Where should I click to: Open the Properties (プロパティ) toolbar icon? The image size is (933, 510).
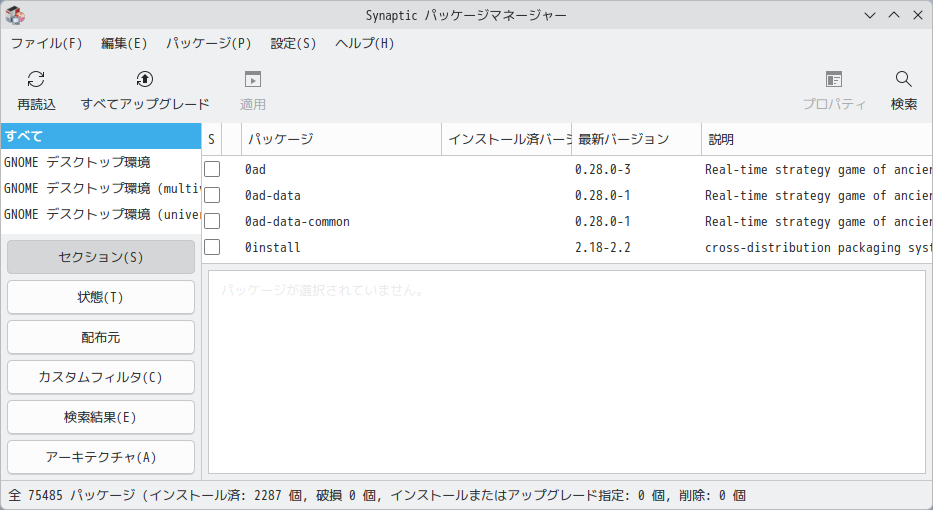point(834,80)
